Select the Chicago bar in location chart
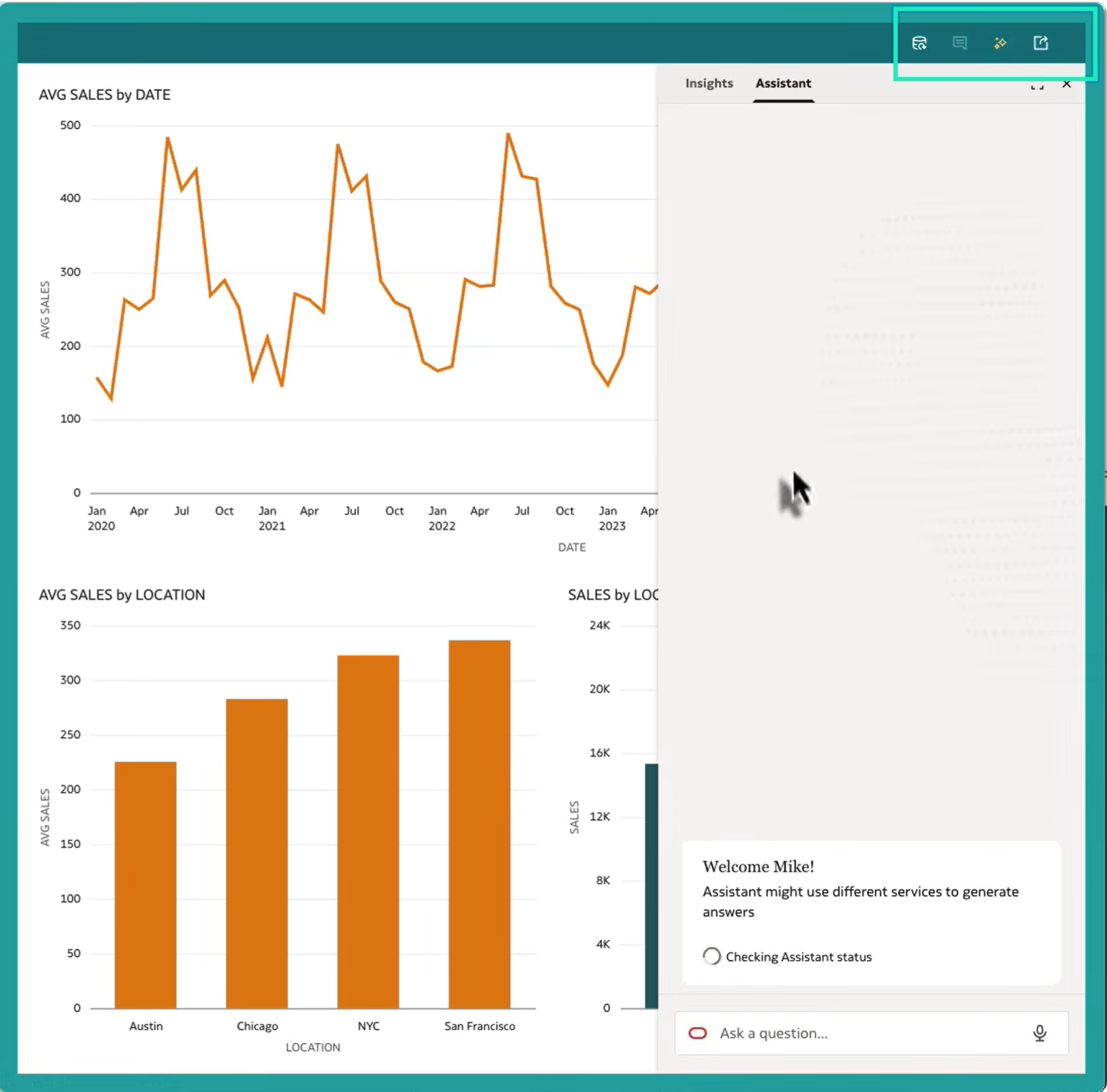Screen dimensions: 1107x1092 (257, 853)
